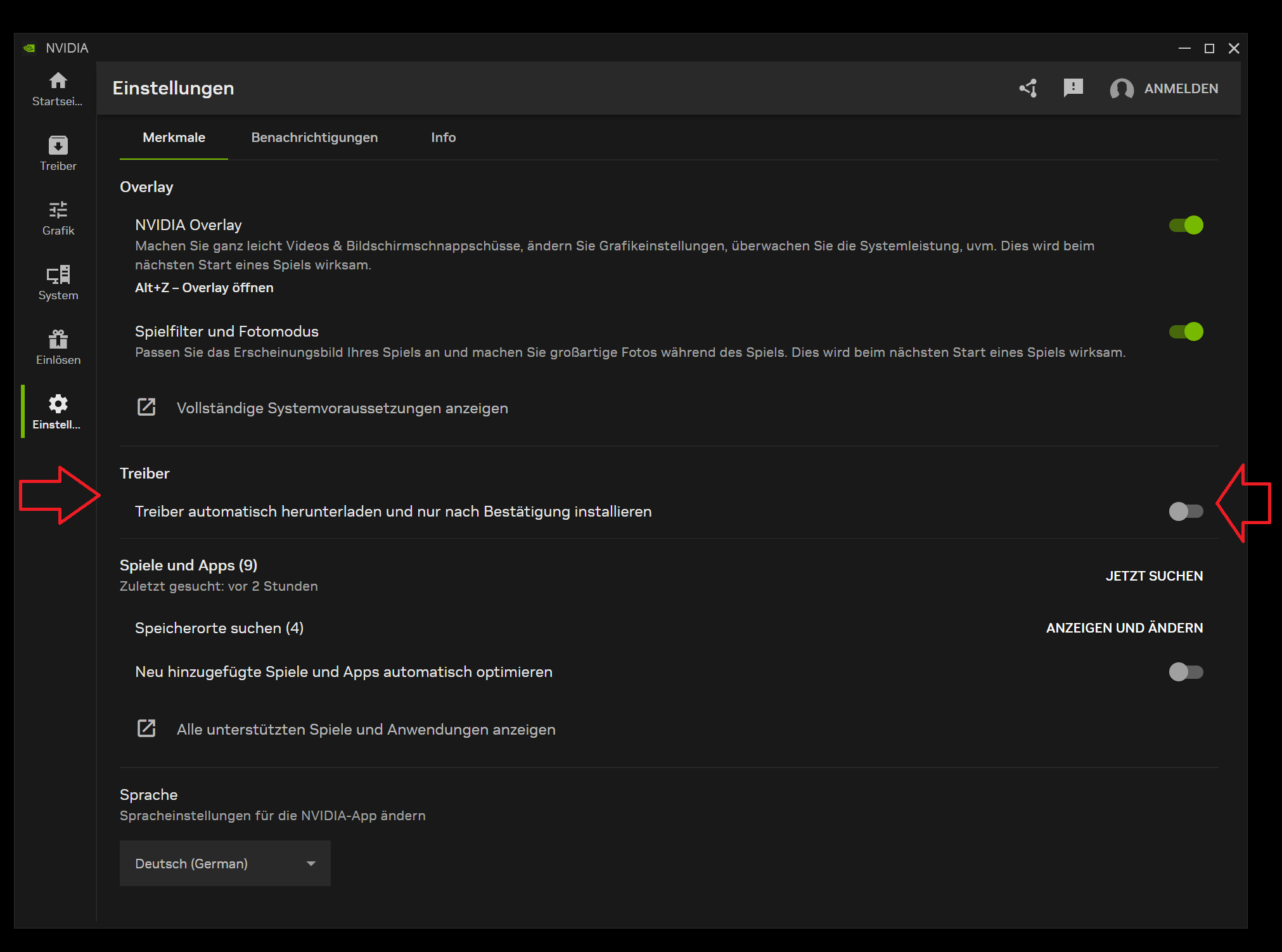Image resolution: width=1282 pixels, height=952 pixels.
Task: Select the Treiber sidebar icon
Action: [58, 152]
